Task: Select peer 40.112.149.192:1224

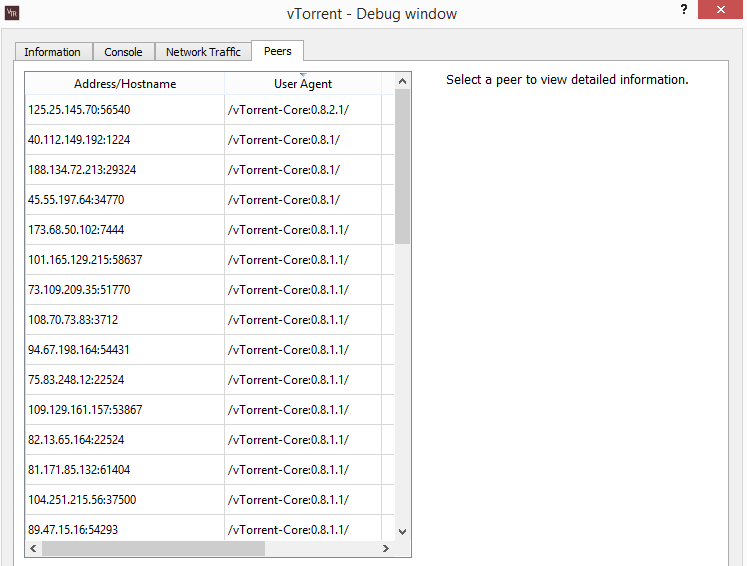Action: (x=125, y=140)
